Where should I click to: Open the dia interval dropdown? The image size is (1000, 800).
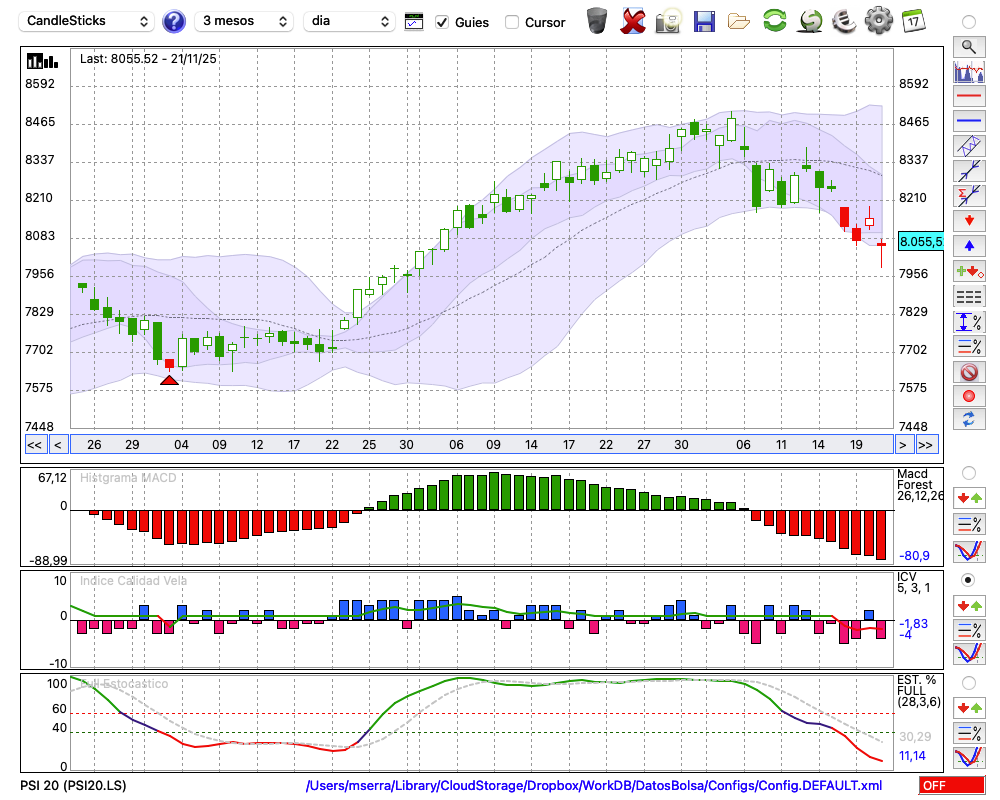pyautogui.click(x=349, y=21)
